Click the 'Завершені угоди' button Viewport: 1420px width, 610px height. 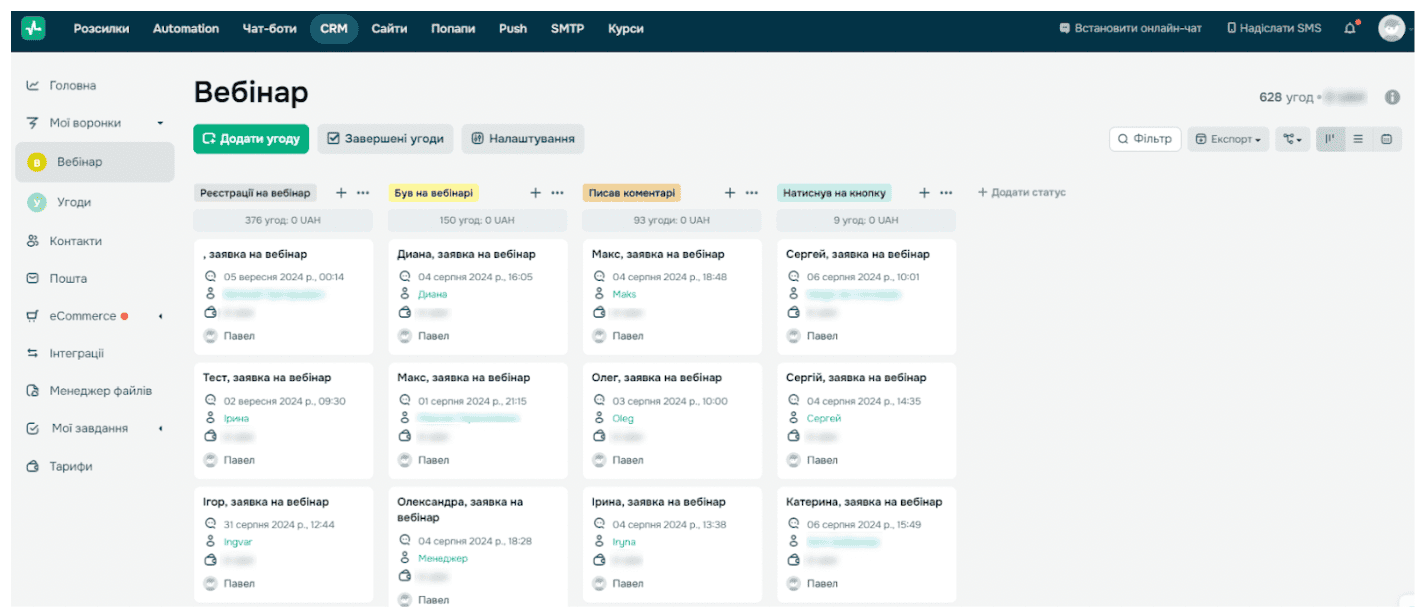385,139
